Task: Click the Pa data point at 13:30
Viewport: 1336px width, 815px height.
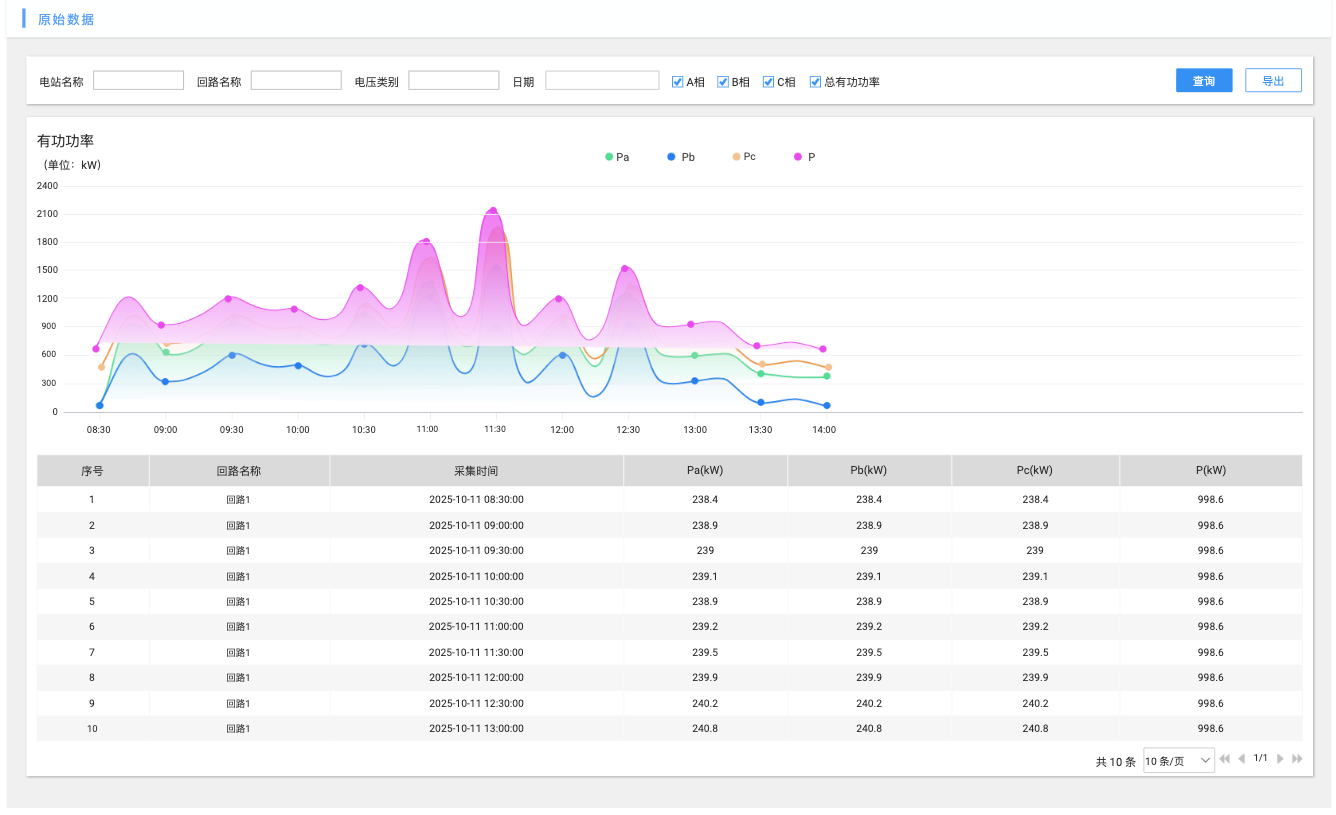Action: pyautogui.click(x=761, y=374)
